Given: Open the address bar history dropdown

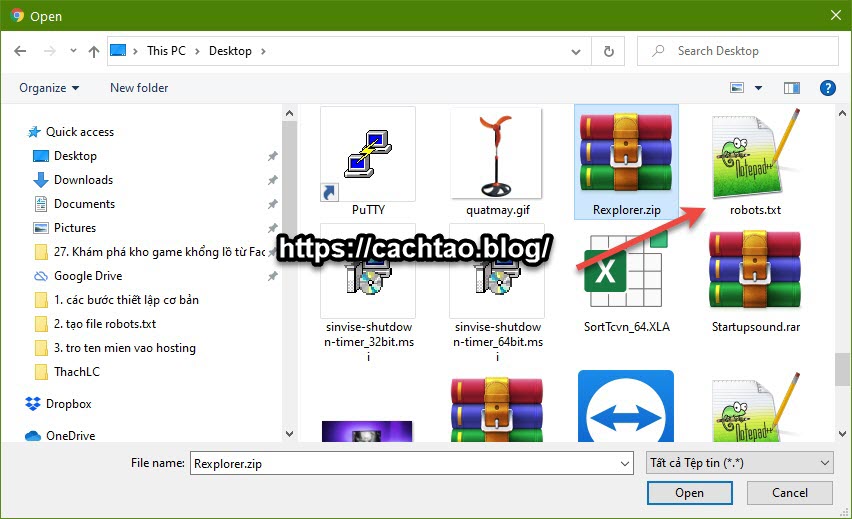Looking at the screenshot, I should point(576,52).
